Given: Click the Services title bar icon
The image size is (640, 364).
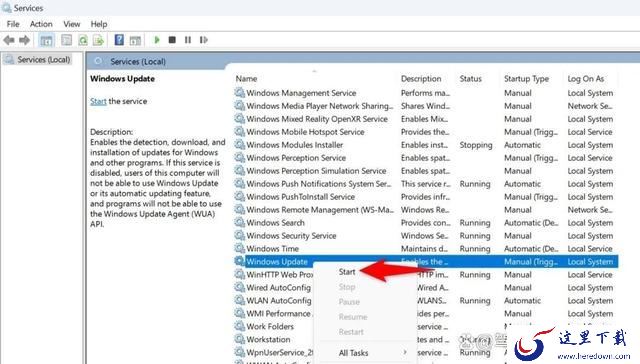Looking at the screenshot, I should tap(7, 8).
